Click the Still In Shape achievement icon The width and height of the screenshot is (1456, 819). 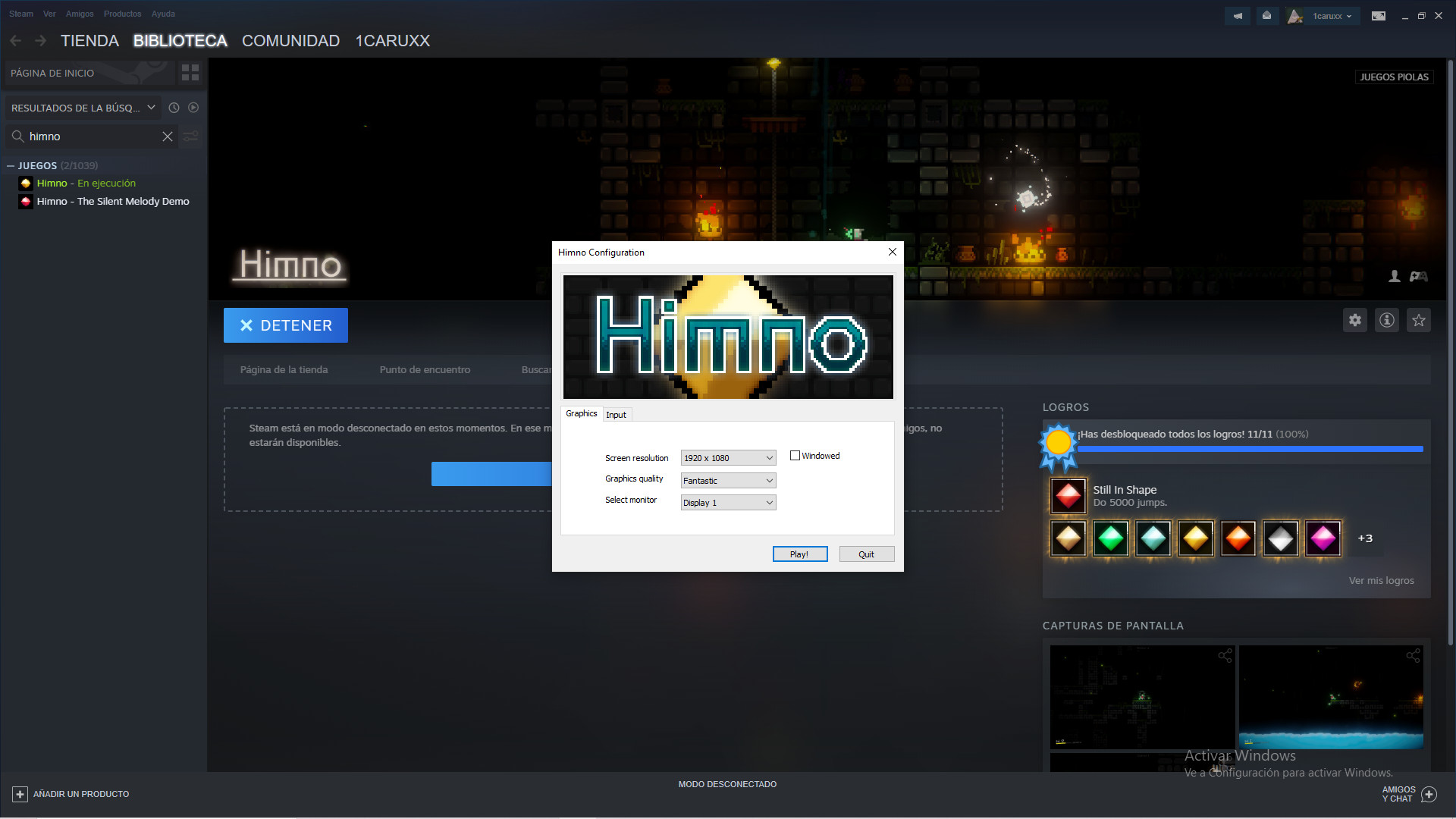(1068, 495)
